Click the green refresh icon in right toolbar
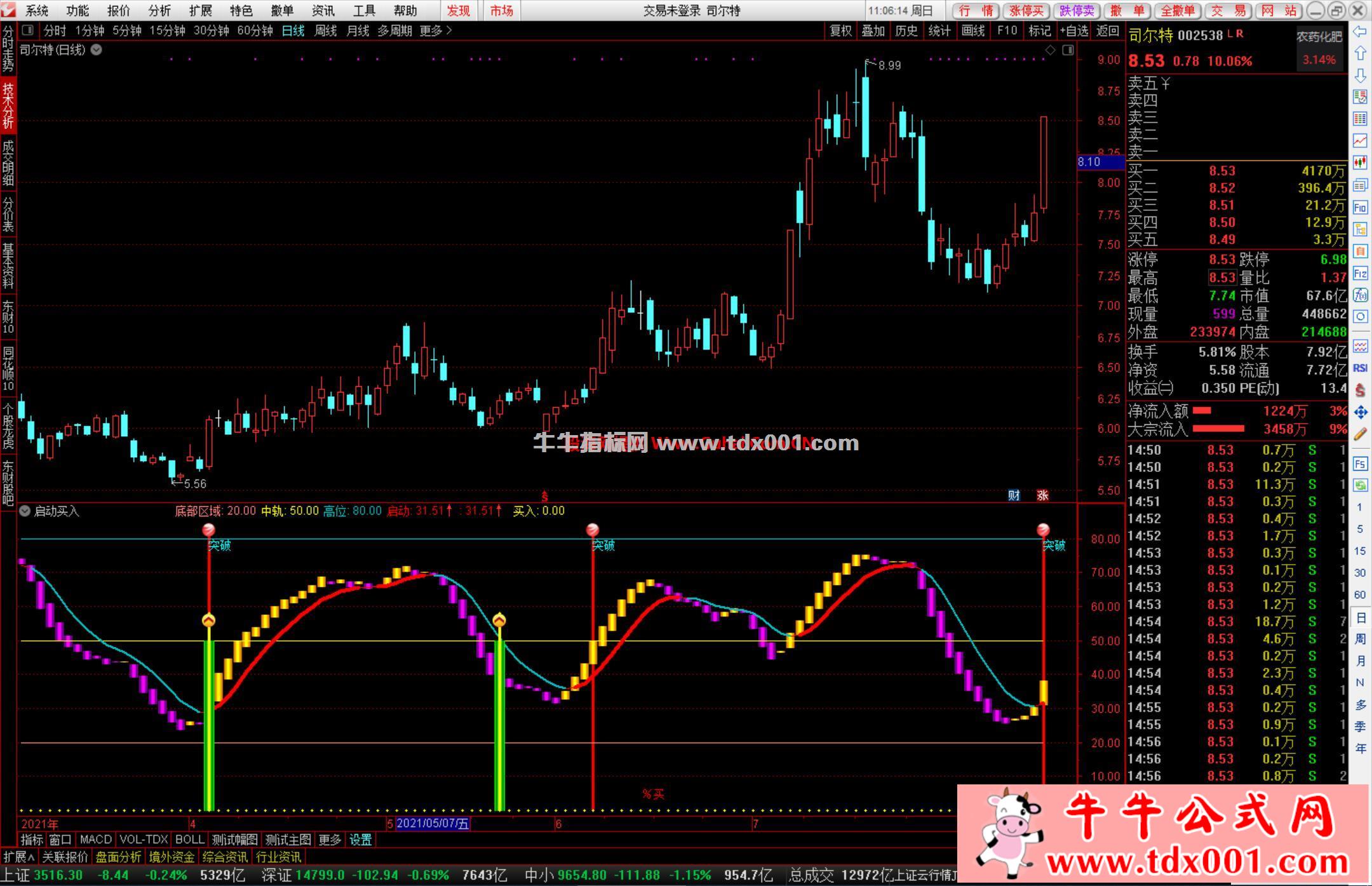1372x886 pixels. coord(1360,486)
